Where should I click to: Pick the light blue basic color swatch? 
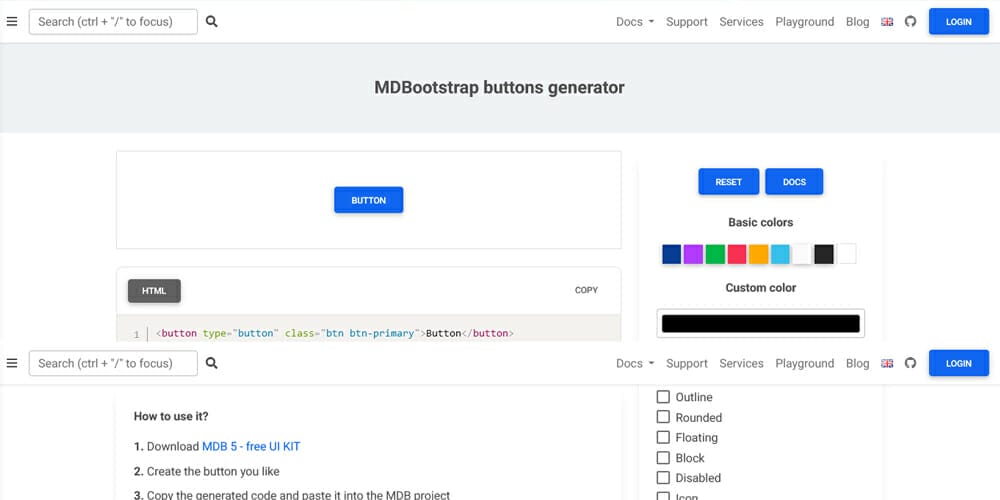[780, 254]
